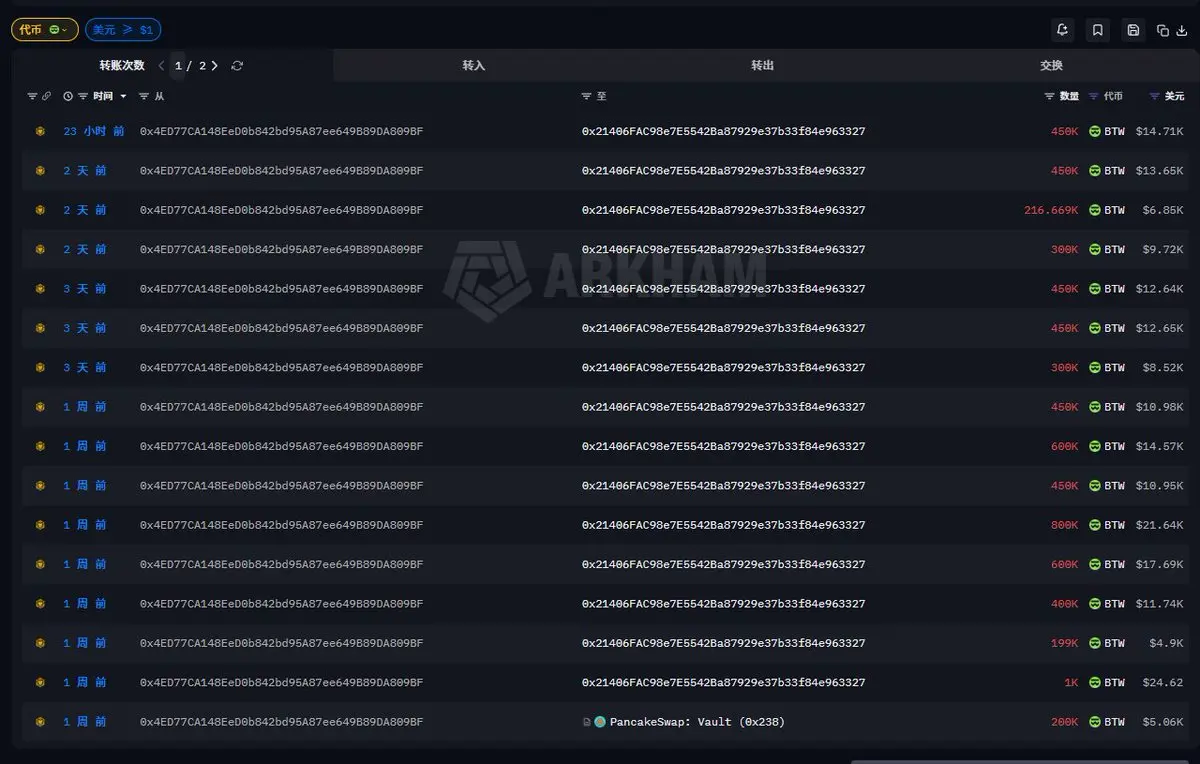Sort by the 数量 column header
Viewport: 1200px width, 764px height.
point(1069,96)
